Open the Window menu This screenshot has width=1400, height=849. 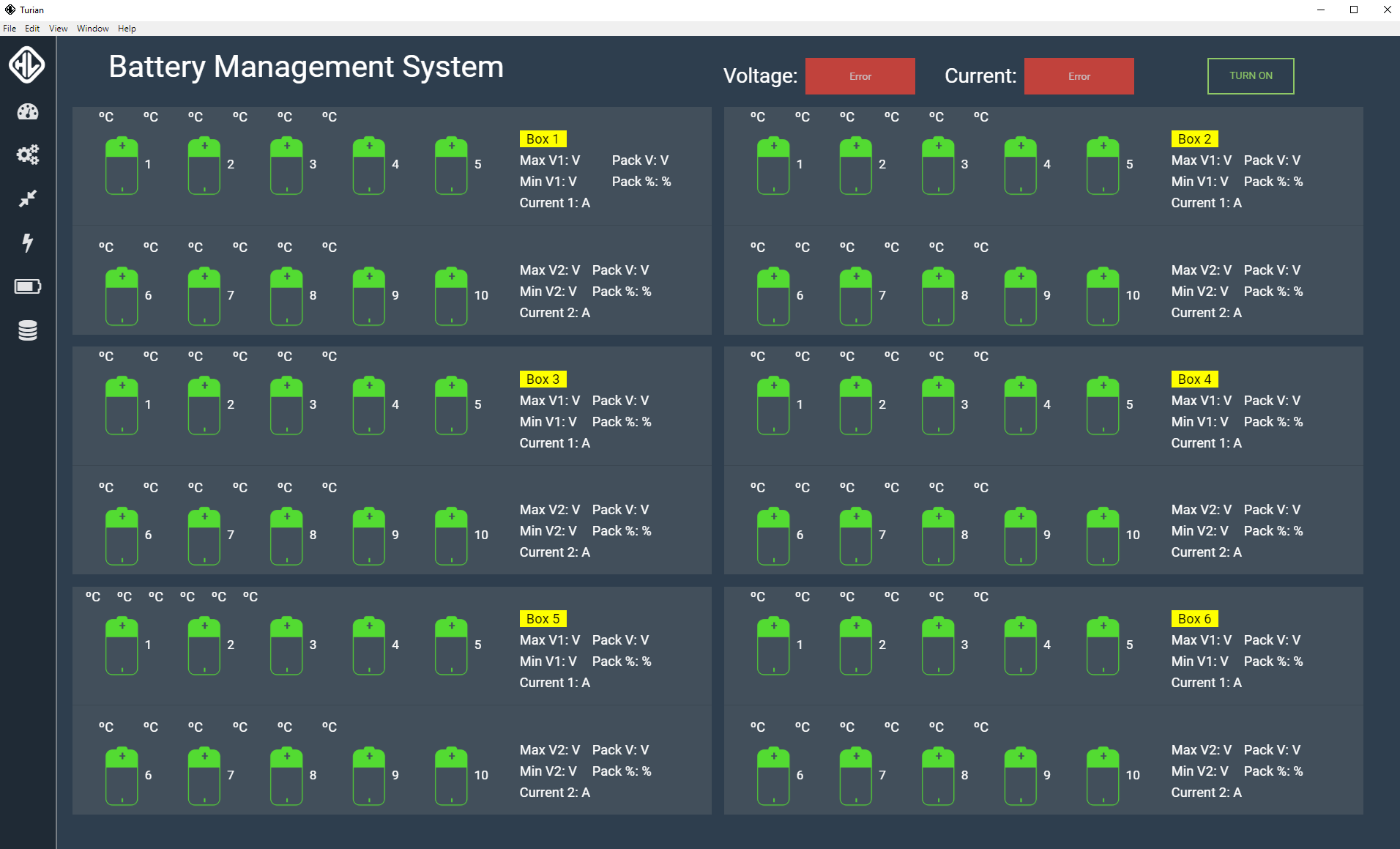93,29
